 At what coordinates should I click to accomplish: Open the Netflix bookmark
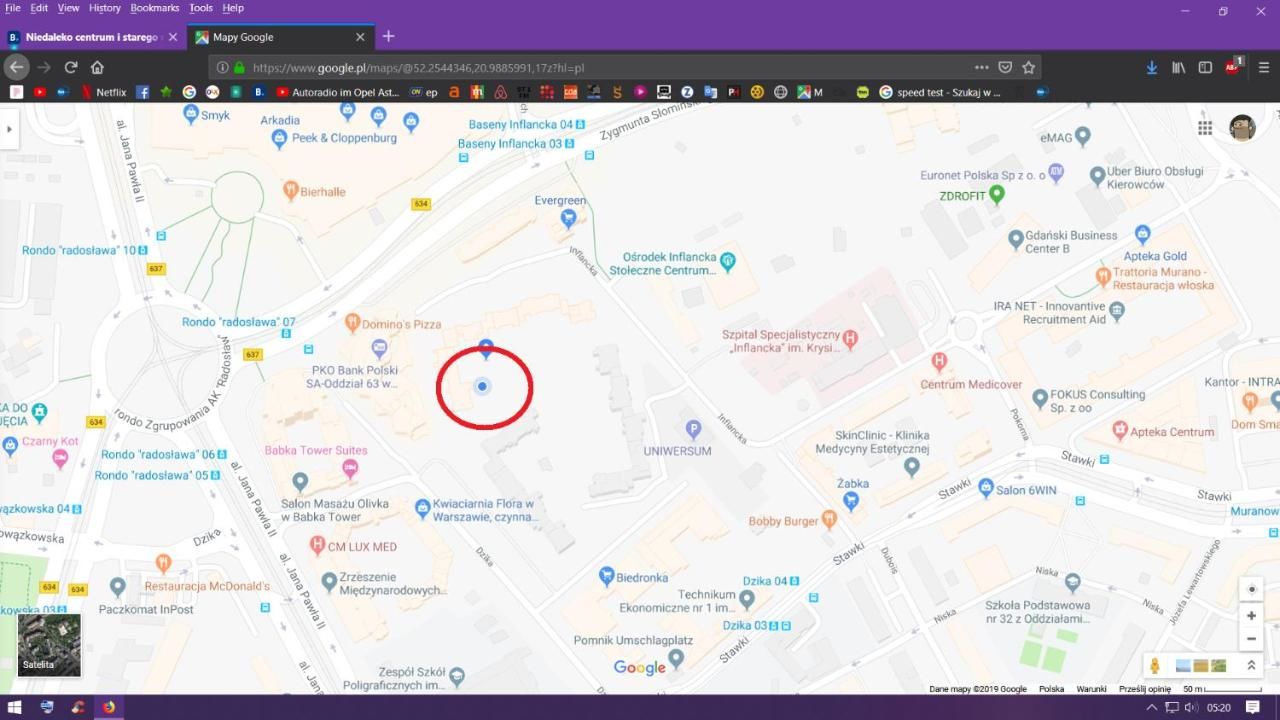103,92
